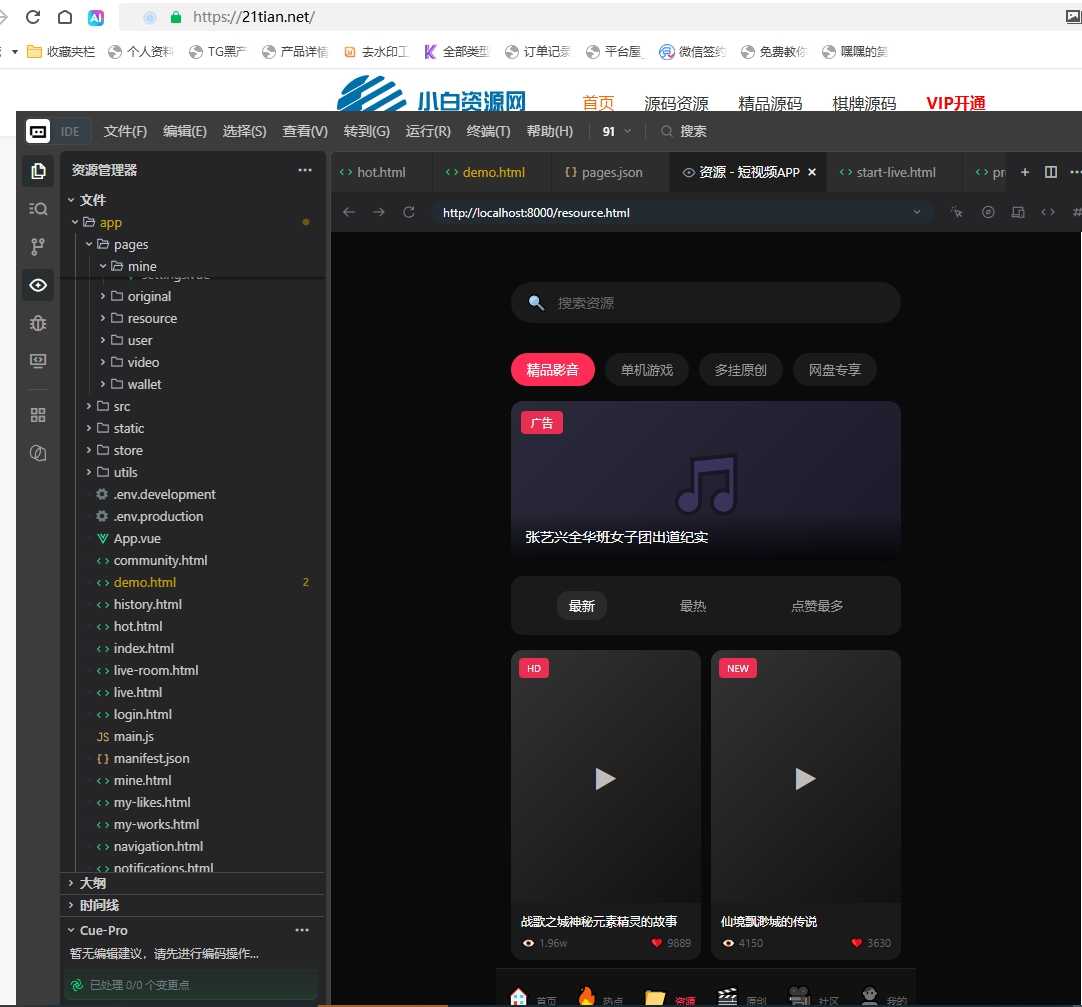Open the 91 dropdown in the IDE title bar

tap(616, 131)
